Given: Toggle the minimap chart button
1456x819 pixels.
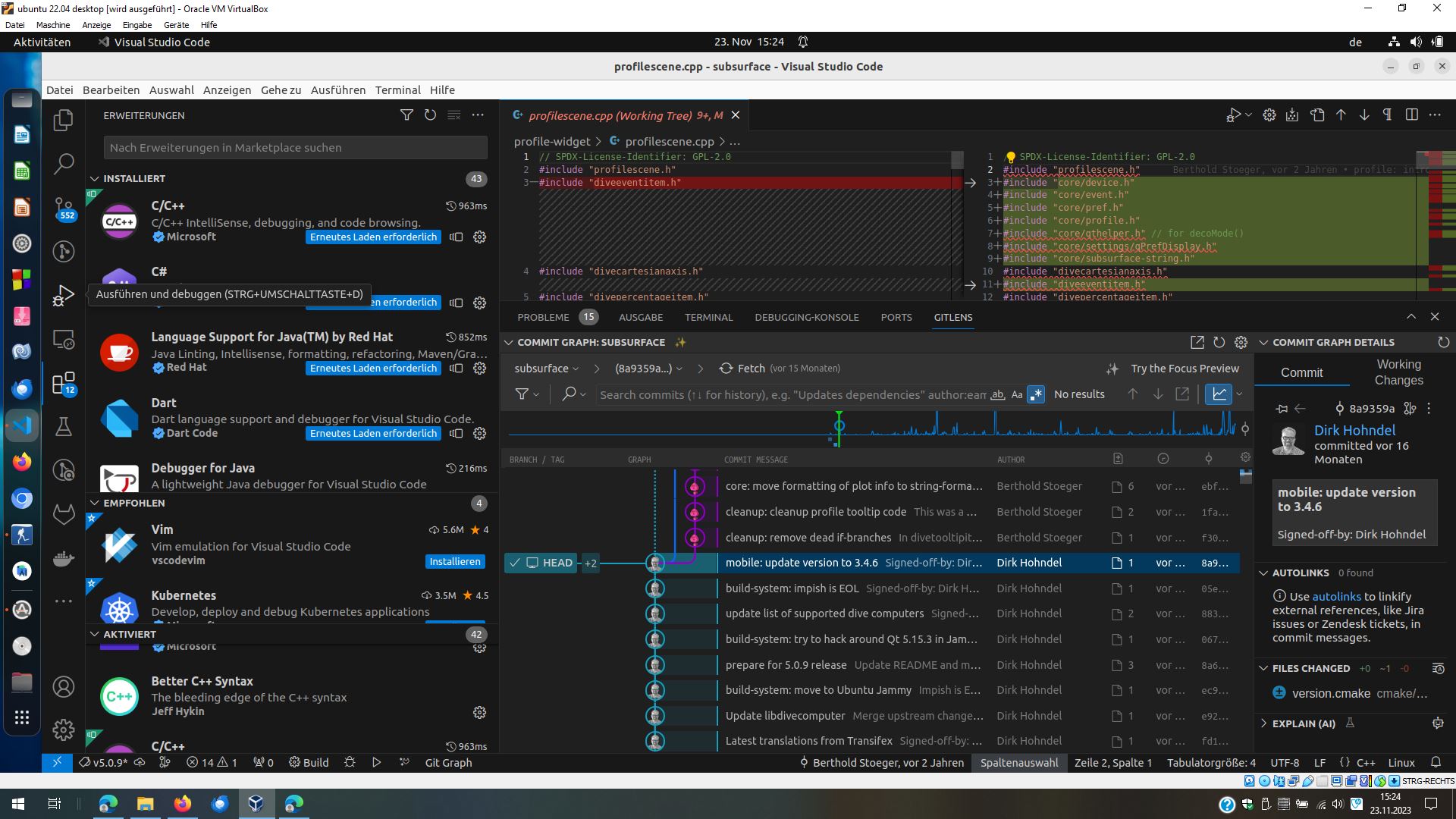Looking at the screenshot, I should pyautogui.click(x=1219, y=394).
